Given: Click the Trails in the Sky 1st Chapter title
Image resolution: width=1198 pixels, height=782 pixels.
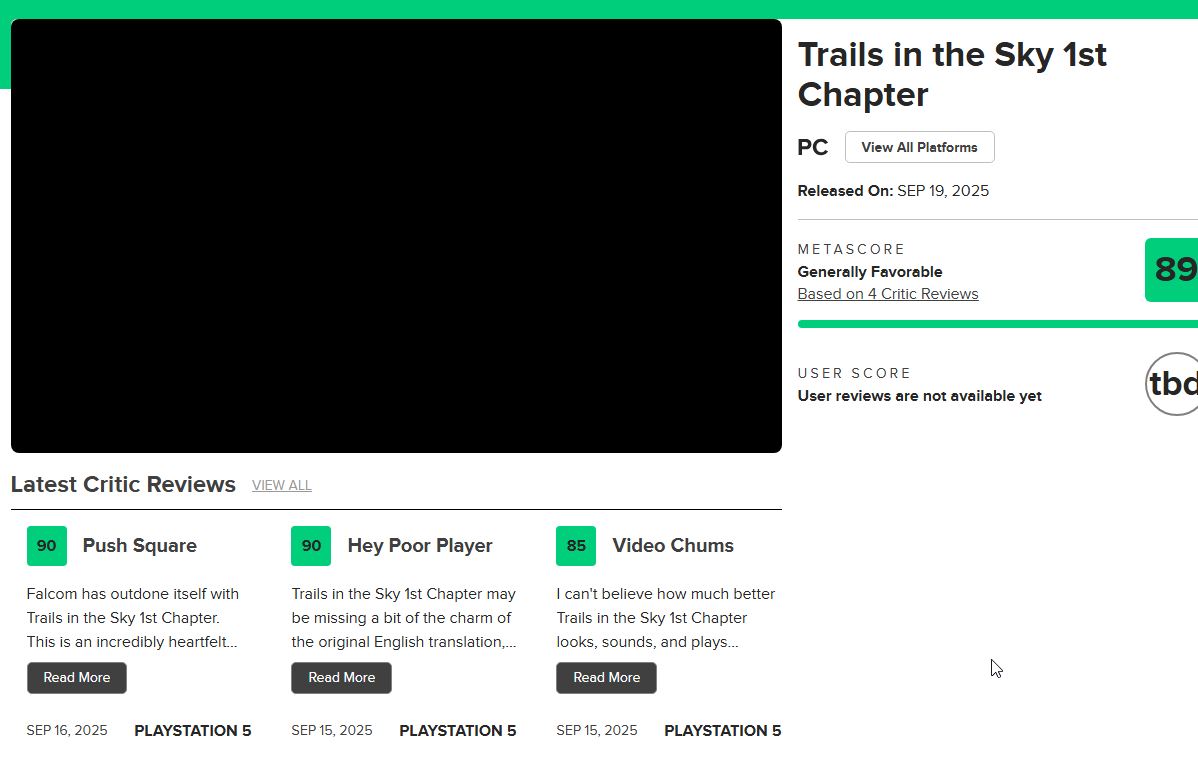Looking at the screenshot, I should 952,75.
